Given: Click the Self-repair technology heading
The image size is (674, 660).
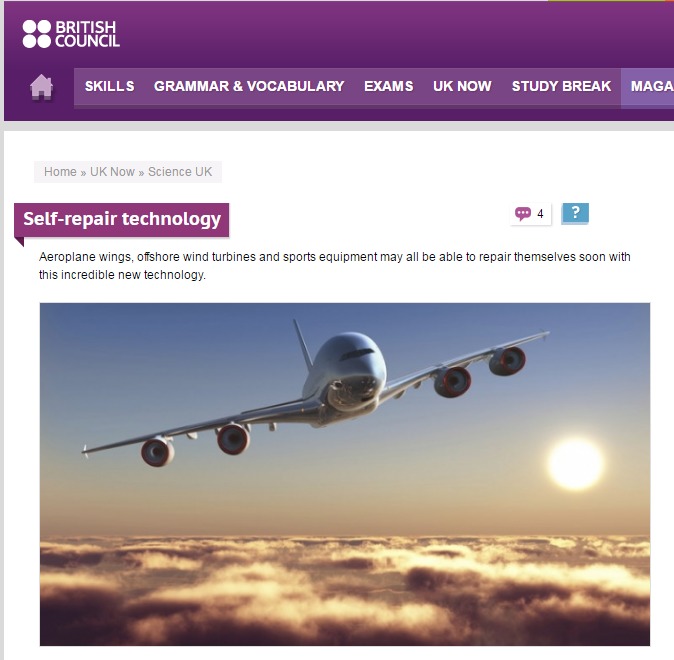Looking at the screenshot, I should pyautogui.click(x=122, y=219).
